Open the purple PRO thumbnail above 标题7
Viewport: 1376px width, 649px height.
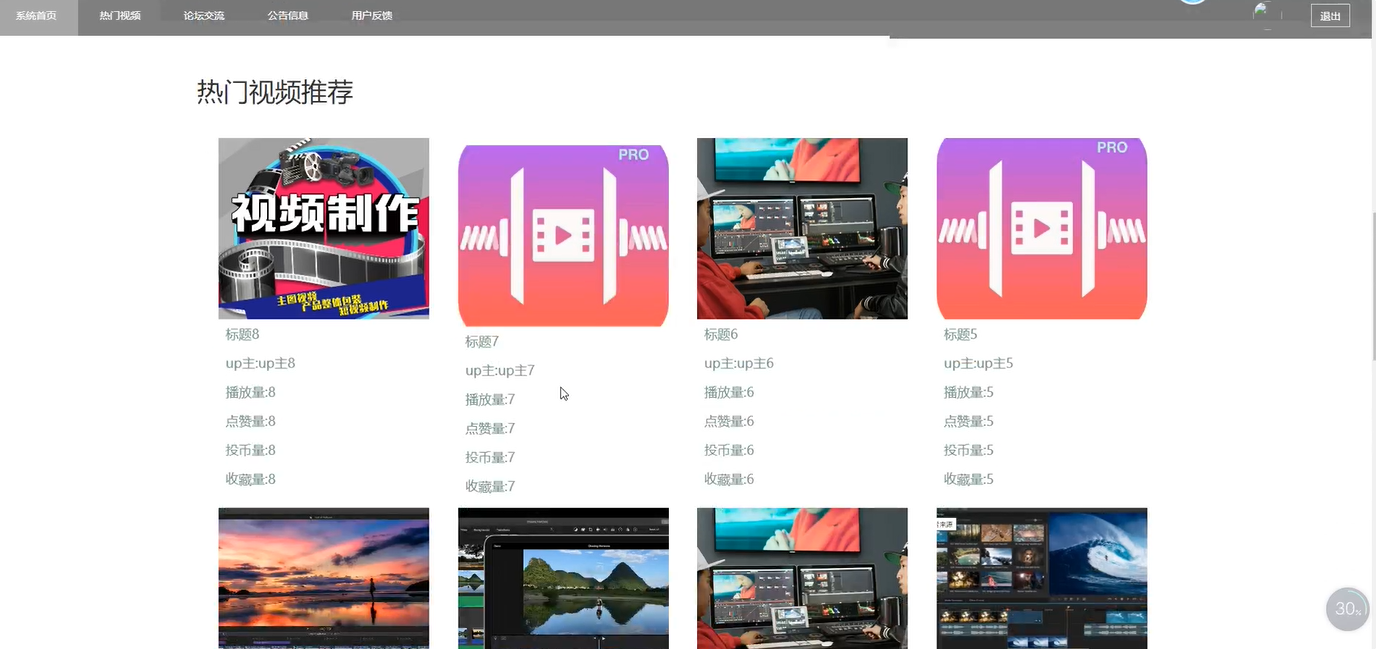563,235
